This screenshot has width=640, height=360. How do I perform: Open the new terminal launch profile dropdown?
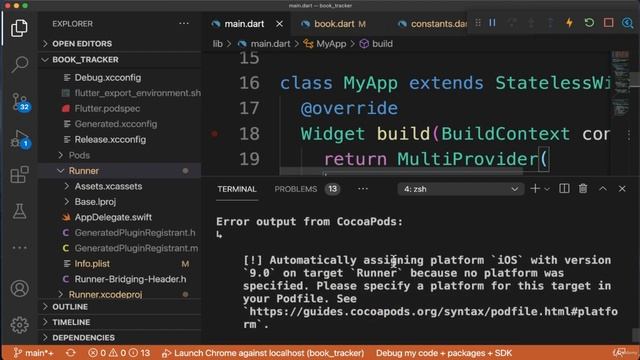pyautogui.click(x=547, y=189)
